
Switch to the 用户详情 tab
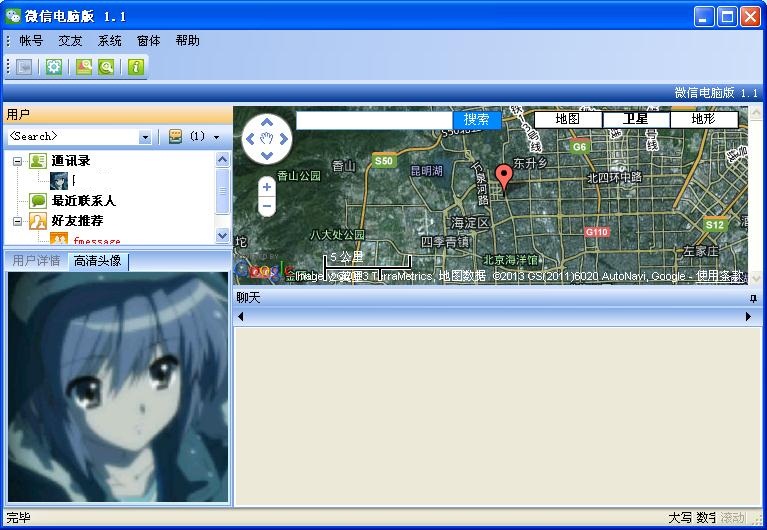(x=36, y=260)
